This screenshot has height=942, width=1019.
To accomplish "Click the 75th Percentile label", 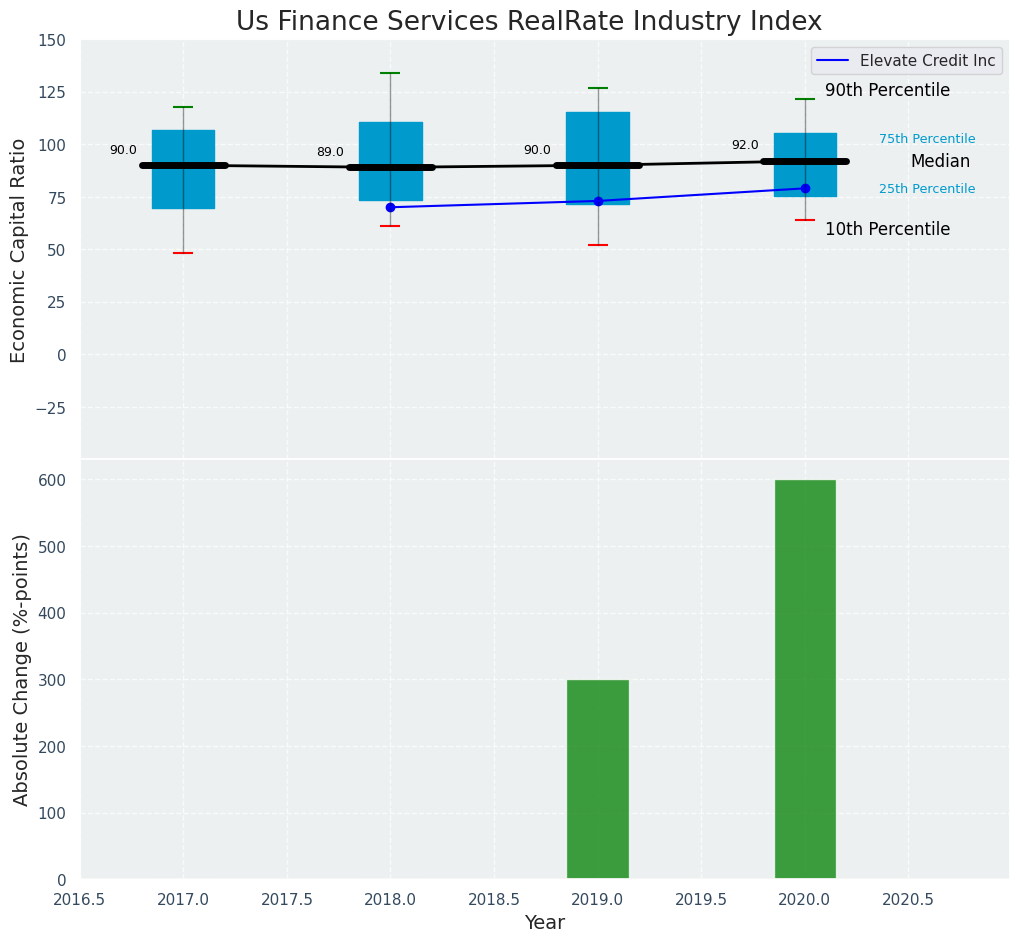I will (x=927, y=139).
